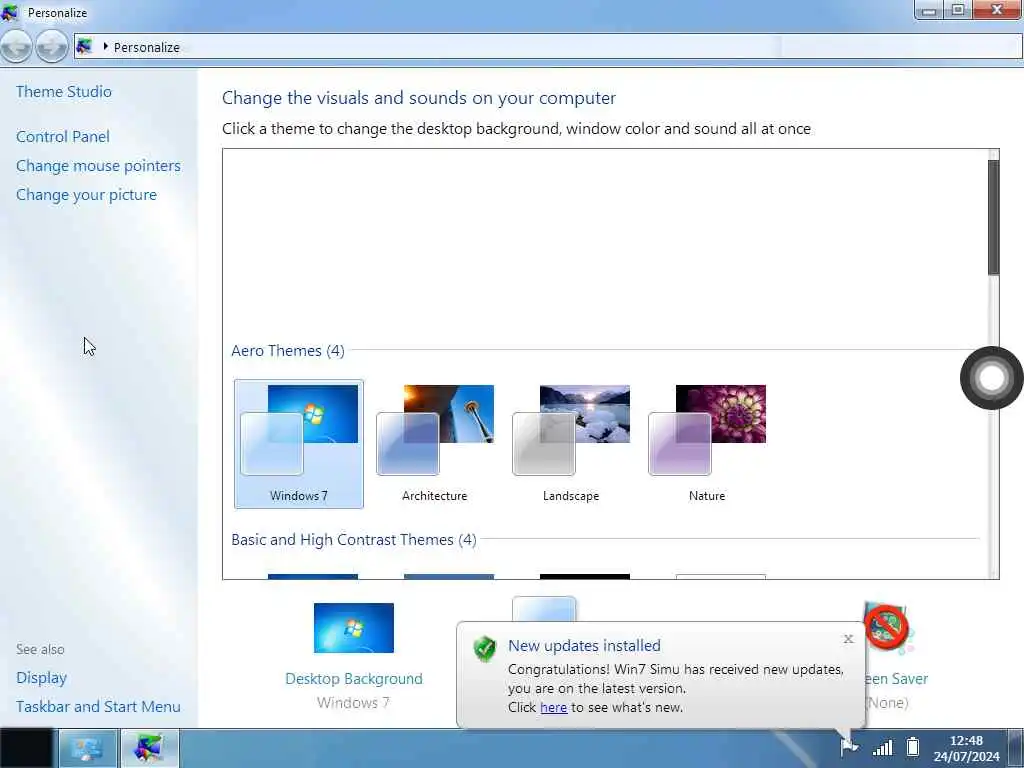
Task: Close the New updates installed notification
Action: 848,639
